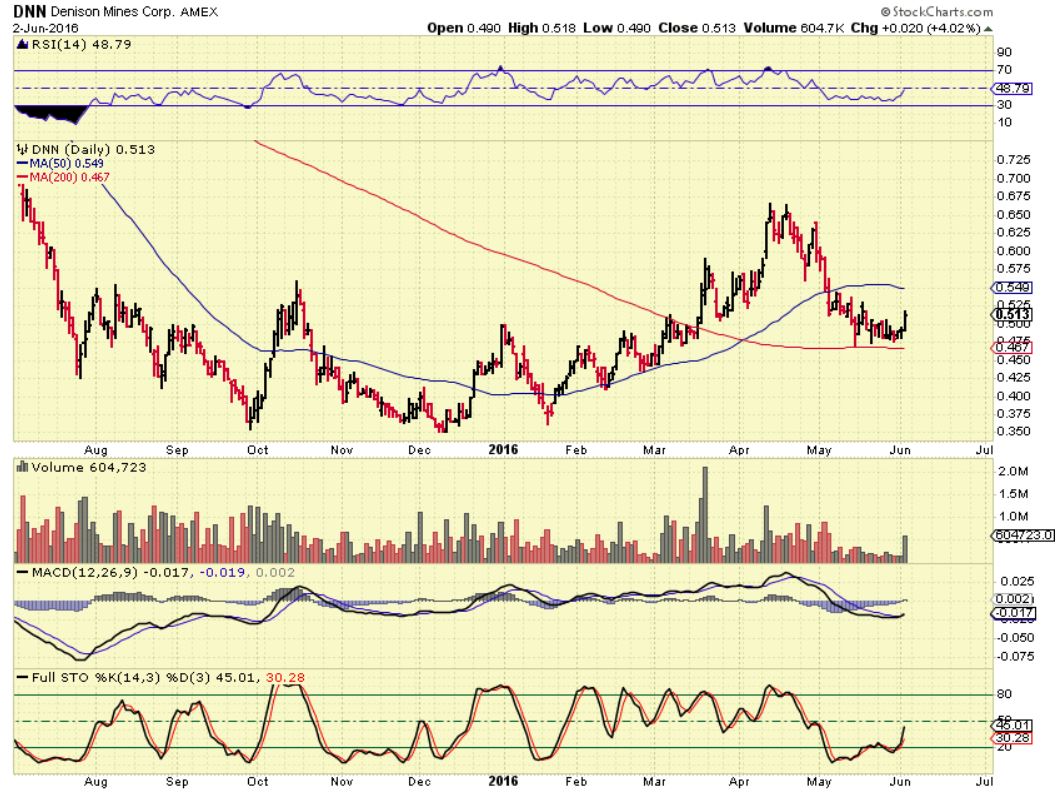
Task: Click the 'MA(50) 0.549' legend entry
Action: point(59,163)
